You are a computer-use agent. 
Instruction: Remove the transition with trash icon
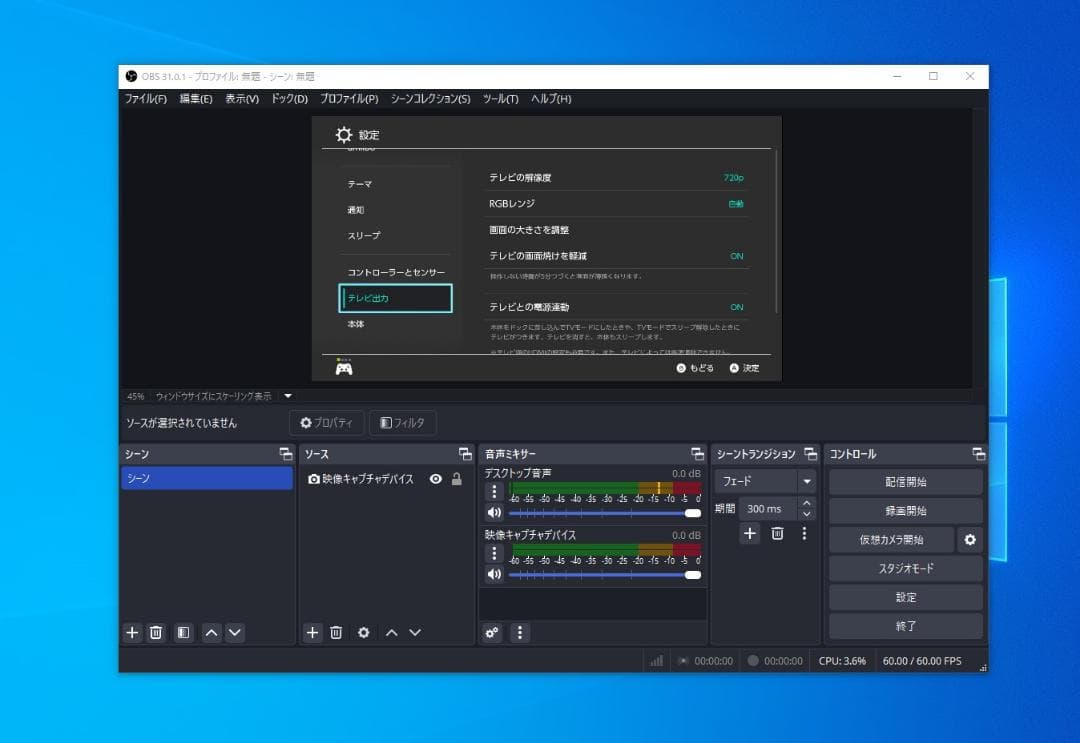tap(777, 533)
